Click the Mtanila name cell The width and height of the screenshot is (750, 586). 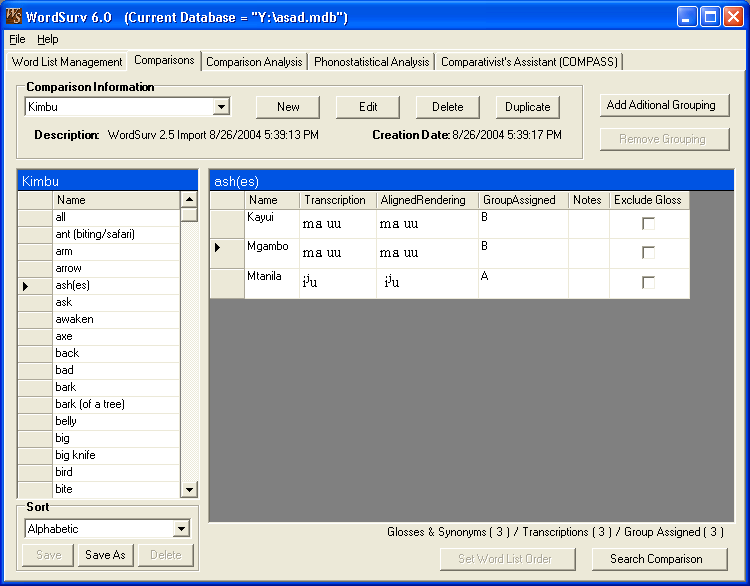point(272,283)
